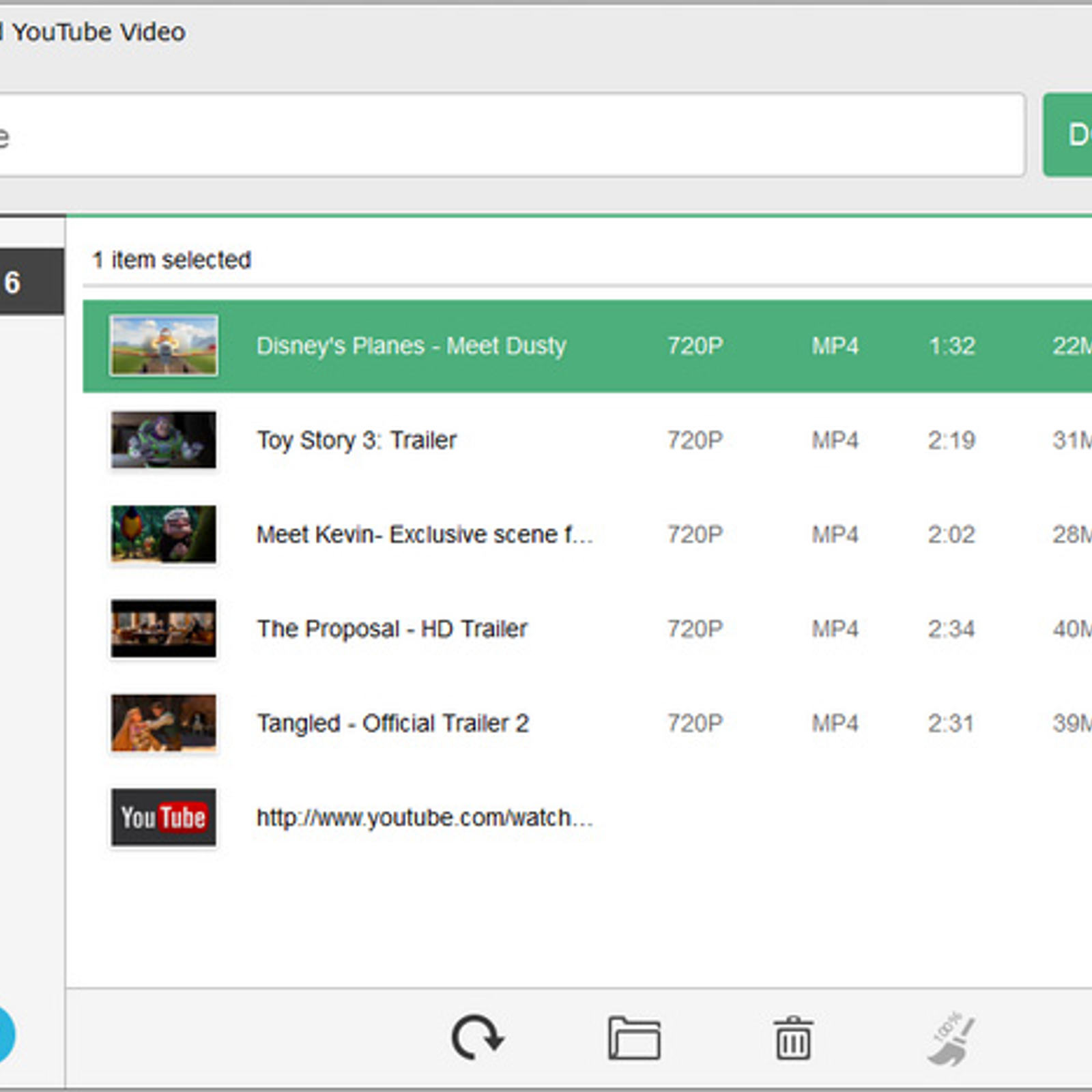Select the sidebar tab showing 6
The width and height of the screenshot is (1092, 1092).
pyautogui.click(x=31, y=282)
